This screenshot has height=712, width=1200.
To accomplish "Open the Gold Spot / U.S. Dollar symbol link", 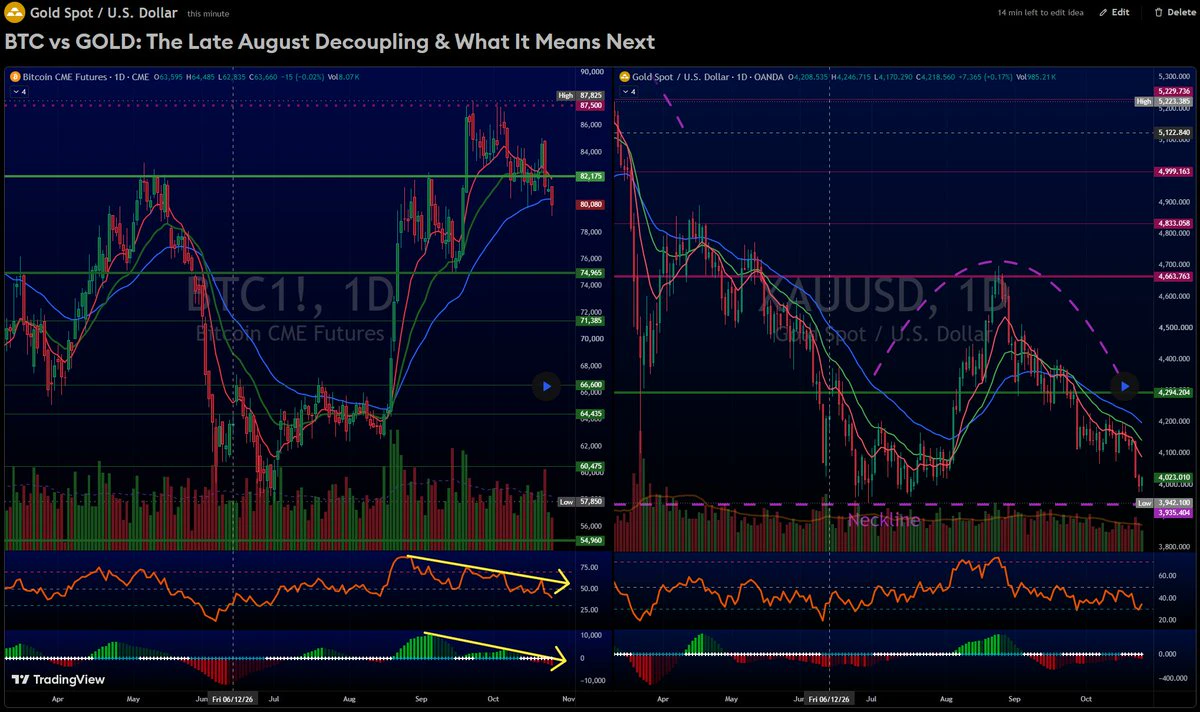I will [x=105, y=13].
